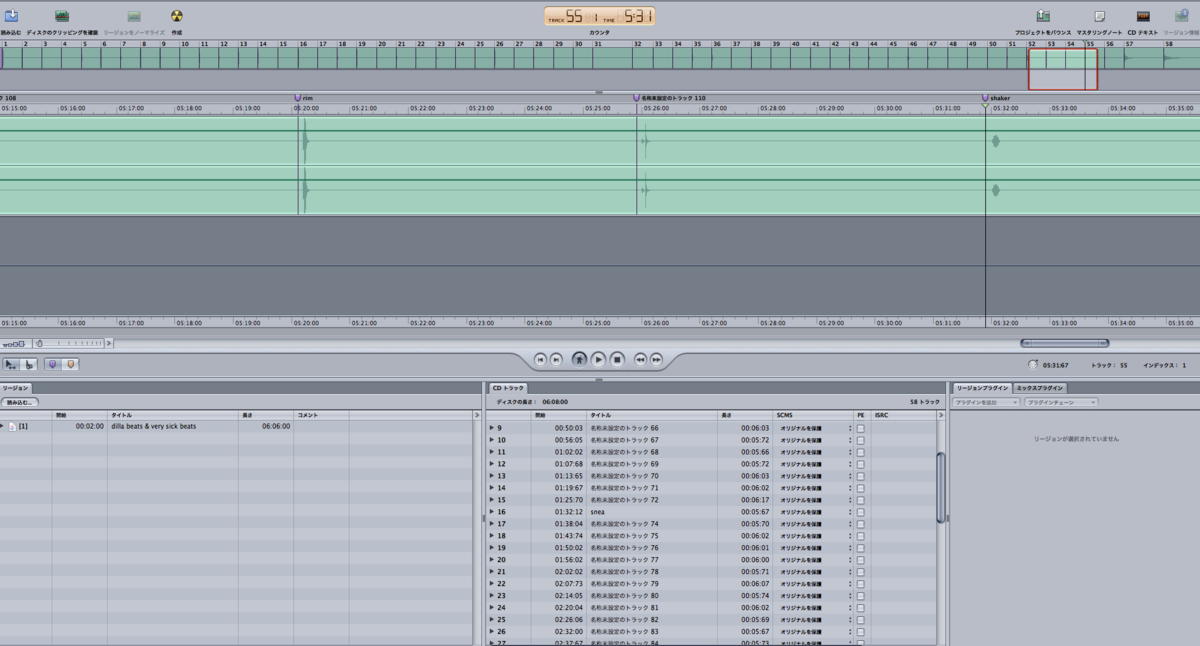Switch to the ミックスプラグイン tab
1200x646 pixels.
tap(1041, 388)
